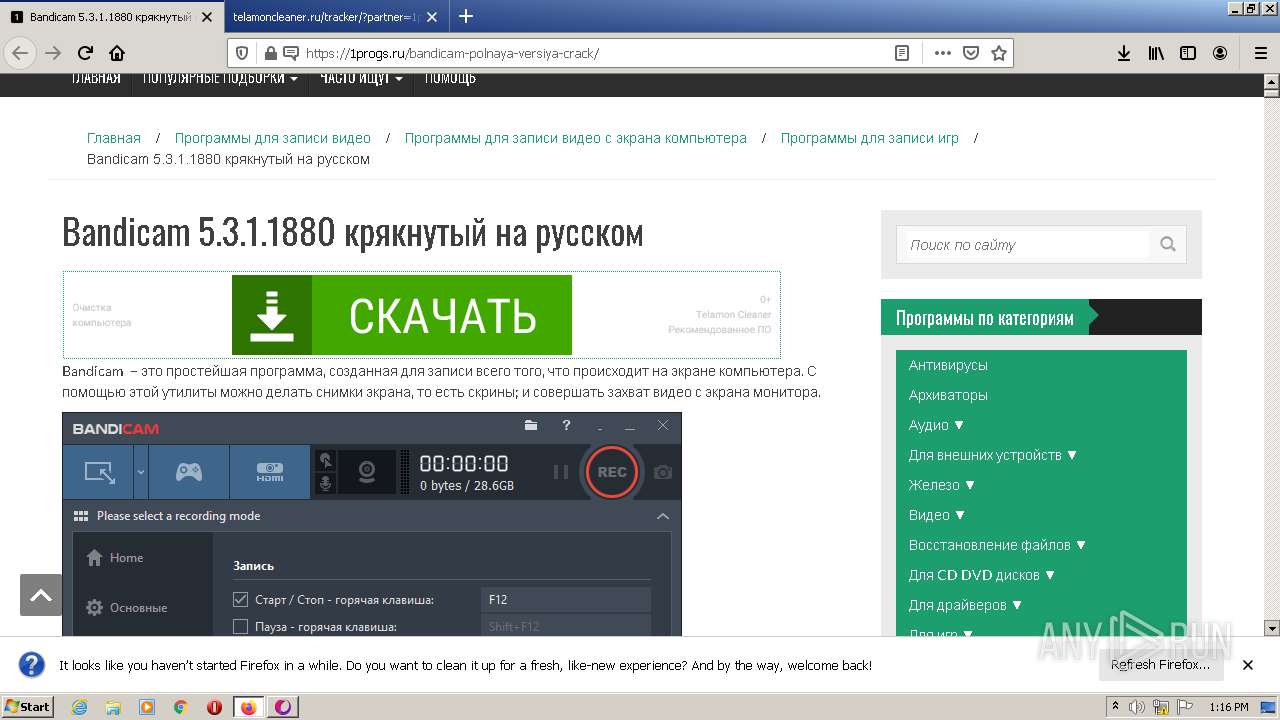Click site search magnifier icon
The image size is (1280, 720).
(1168, 244)
